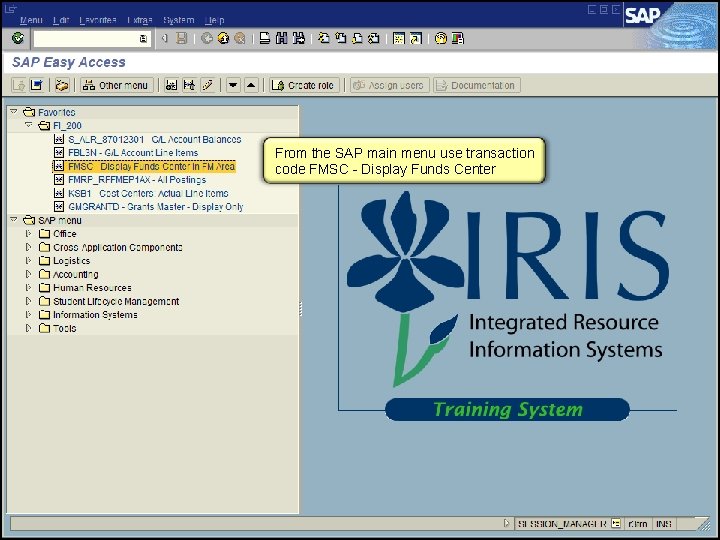Select FBL3N - G/L Account Line Items
720x540 pixels.
tap(133, 152)
